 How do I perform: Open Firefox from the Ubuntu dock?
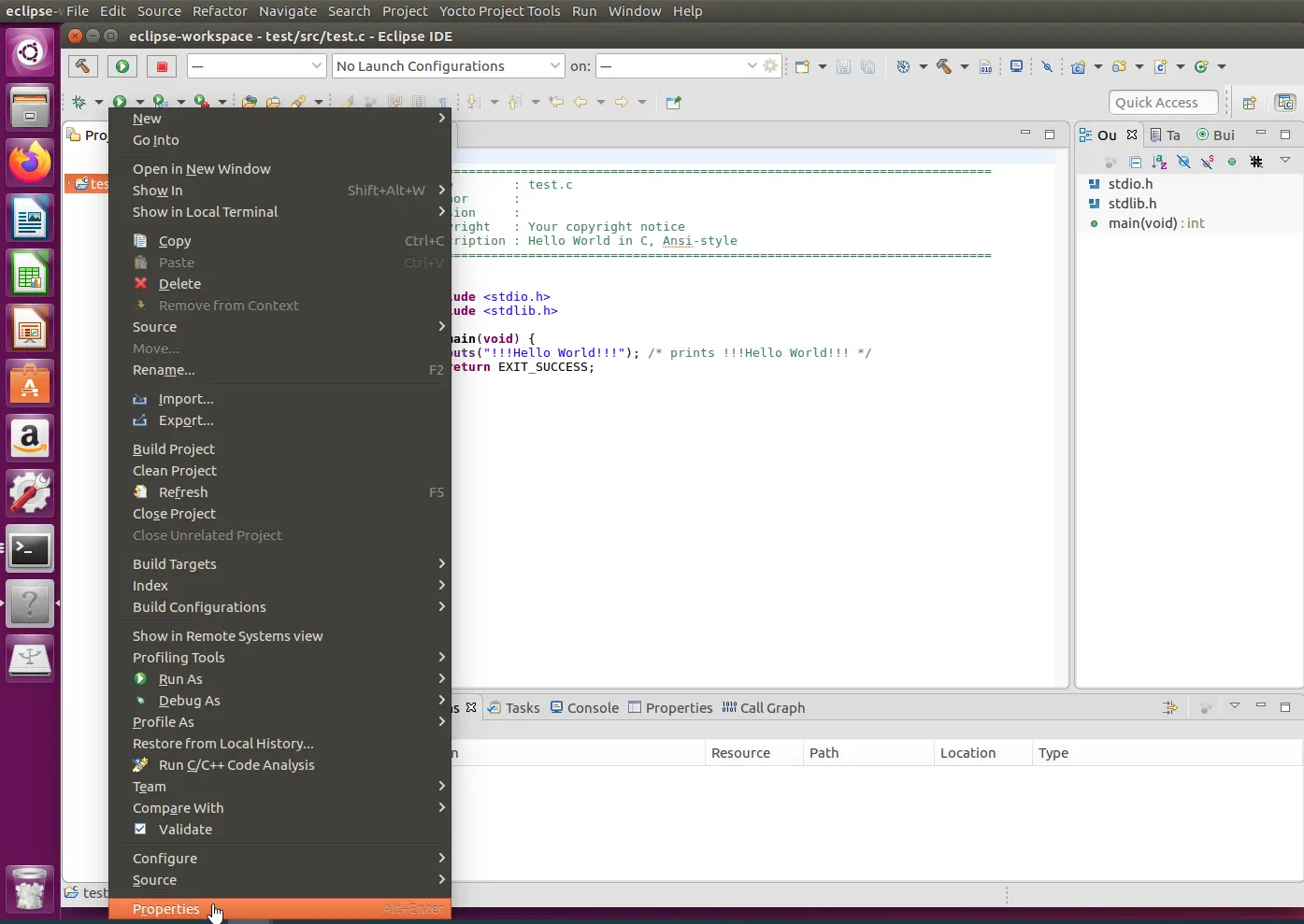(30, 163)
